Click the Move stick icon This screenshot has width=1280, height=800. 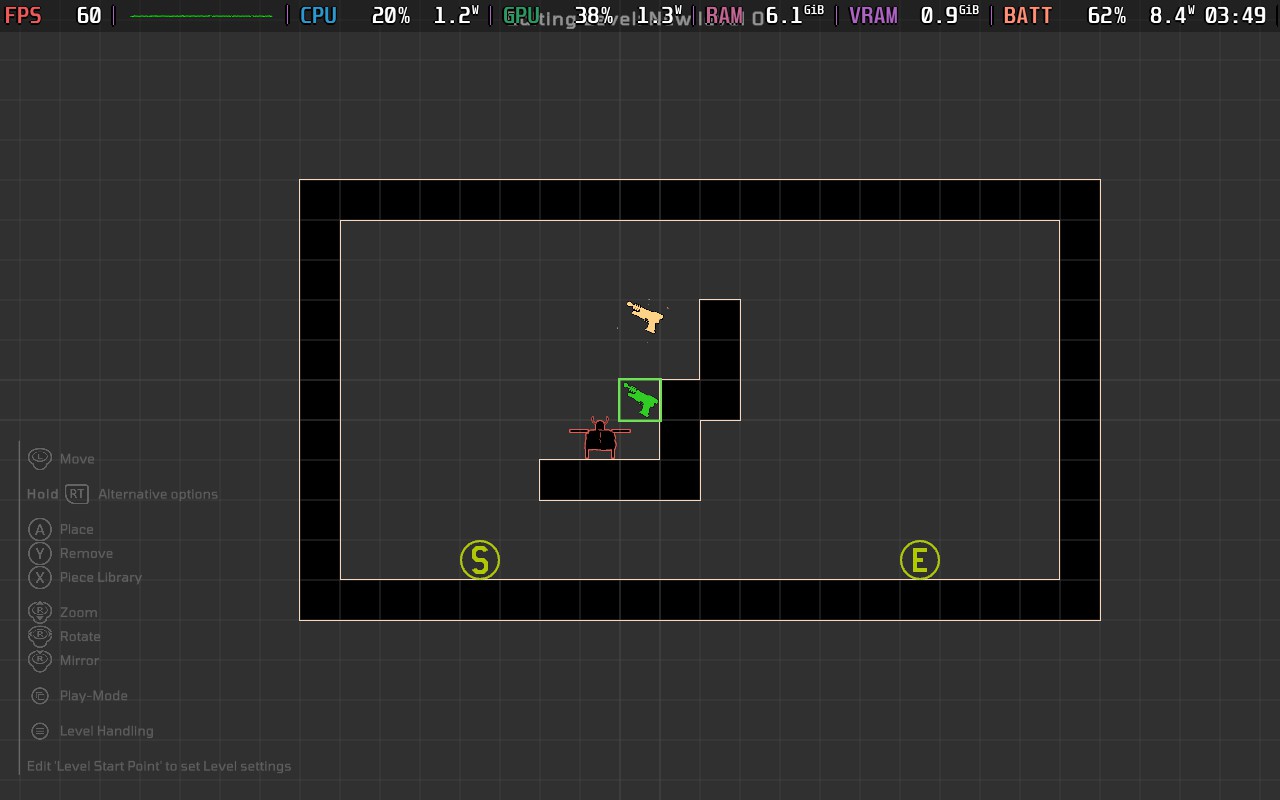[40, 458]
